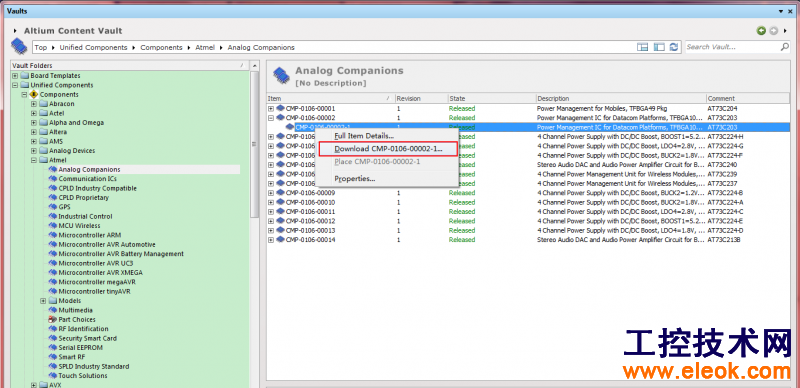This screenshot has width=800, height=388.
Task: Click the grey forward navigation arrow
Action: (773, 31)
